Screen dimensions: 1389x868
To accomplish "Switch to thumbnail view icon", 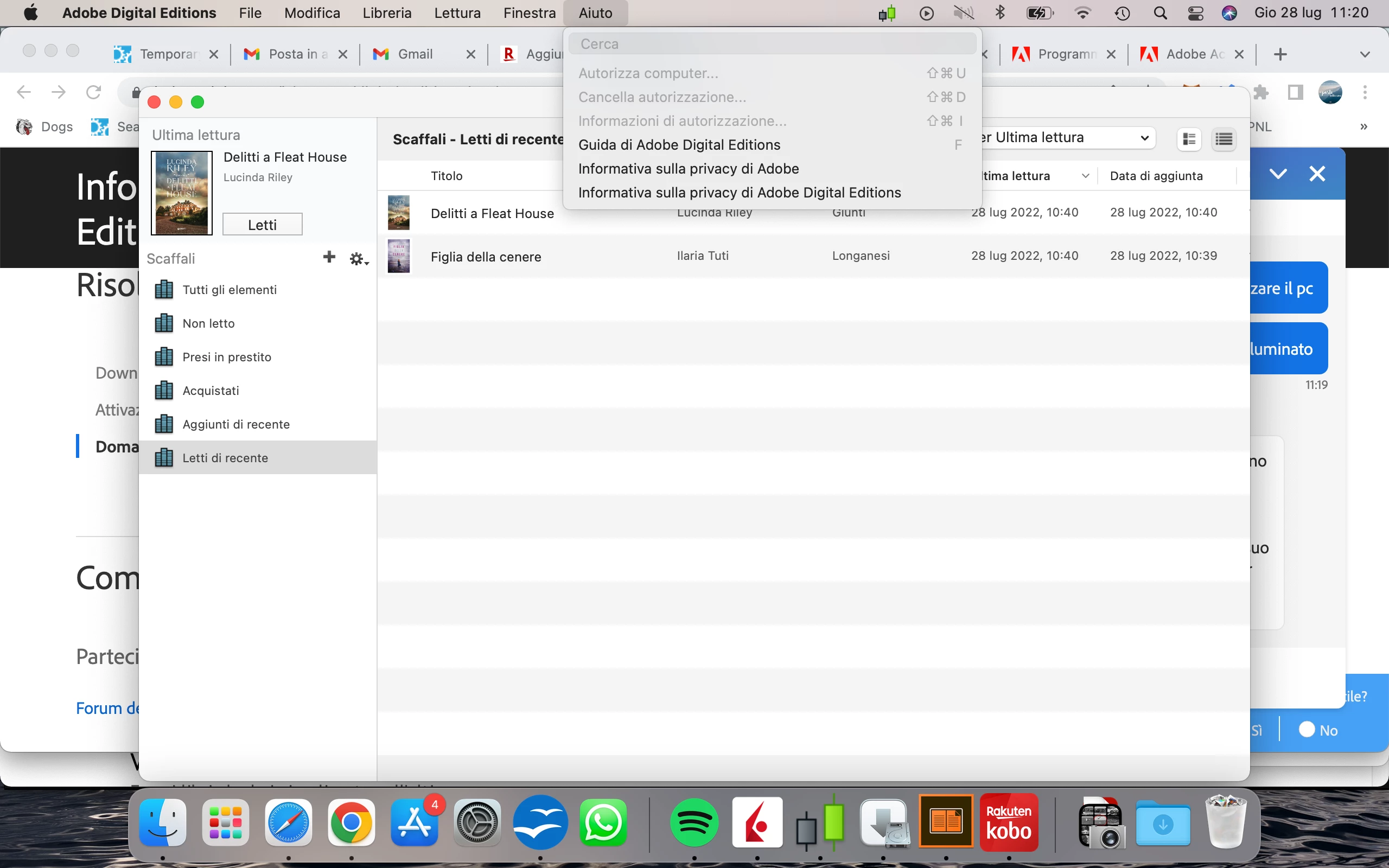I will [1189, 139].
